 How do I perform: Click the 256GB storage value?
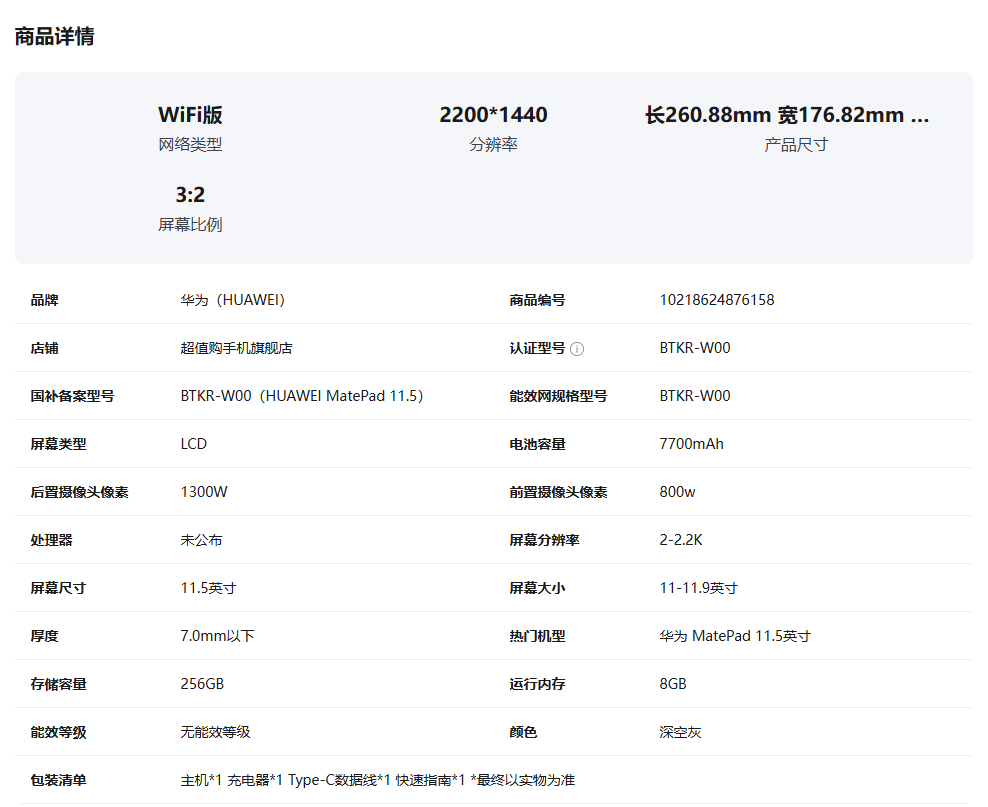point(202,684)
